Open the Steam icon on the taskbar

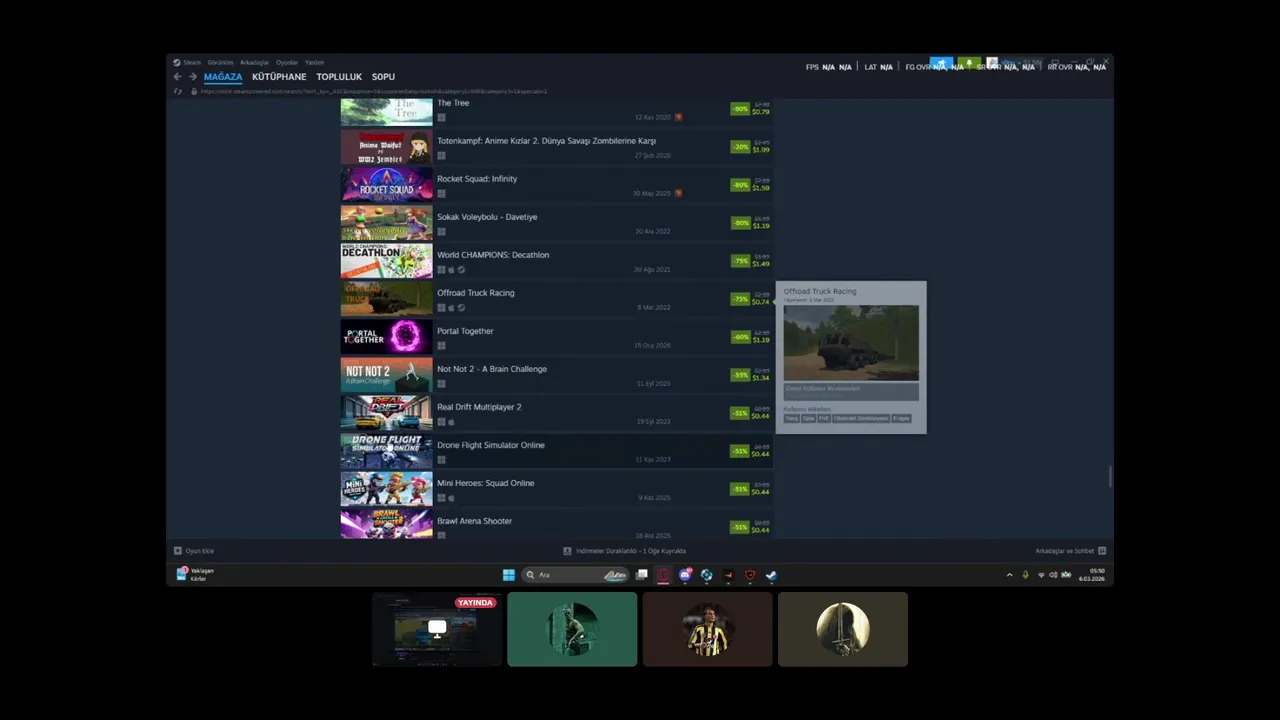(771, 575)
